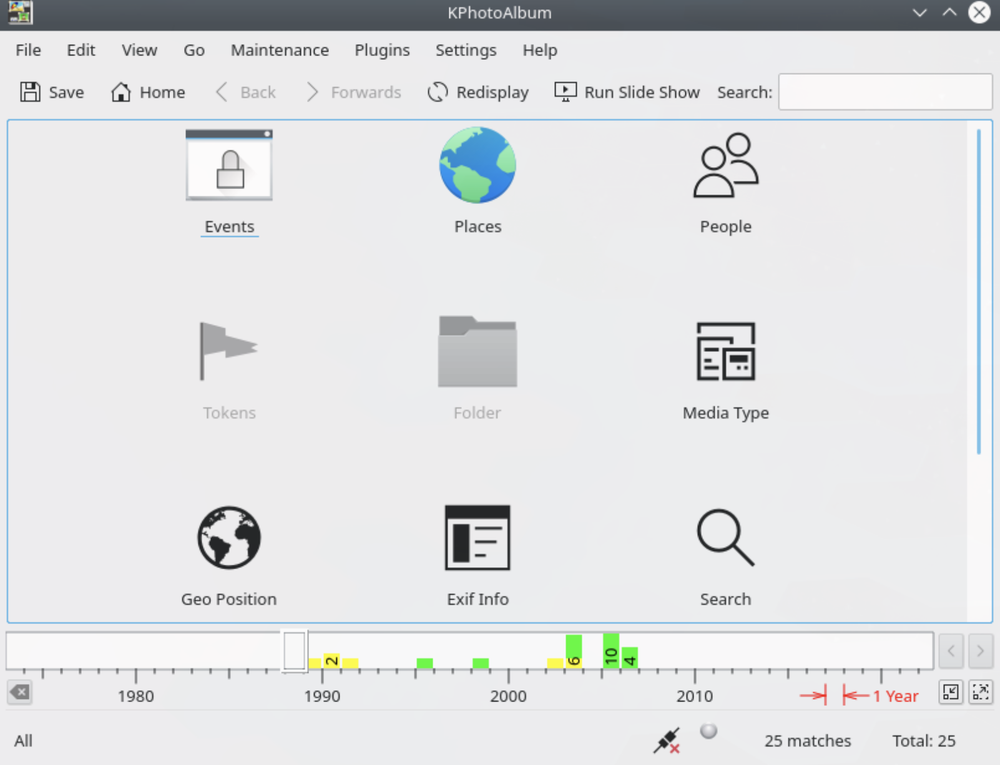
Task: Click the 2010 date label
Action: [x=695, y=696]
